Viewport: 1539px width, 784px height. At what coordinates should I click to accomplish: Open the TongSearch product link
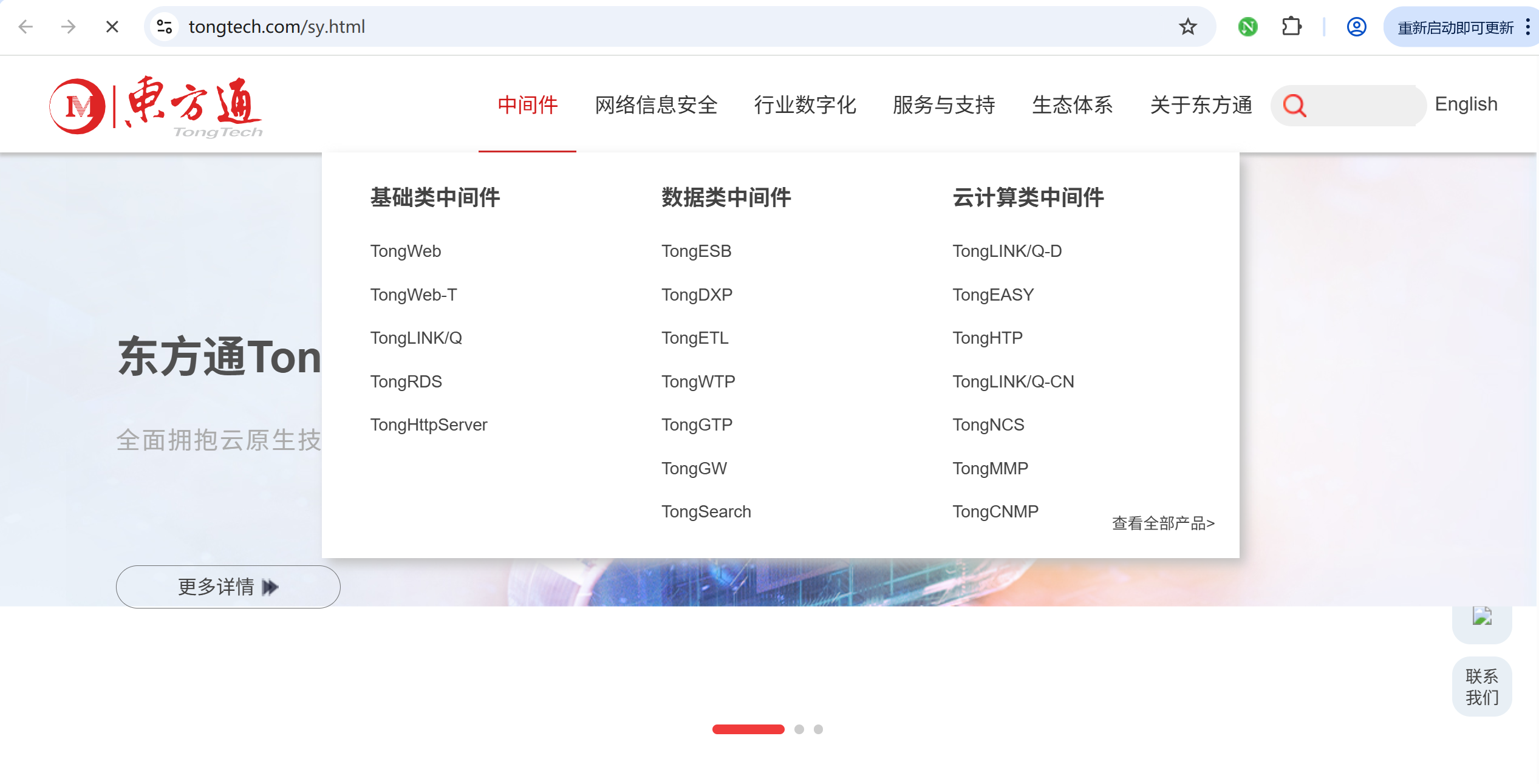point(706,511)
